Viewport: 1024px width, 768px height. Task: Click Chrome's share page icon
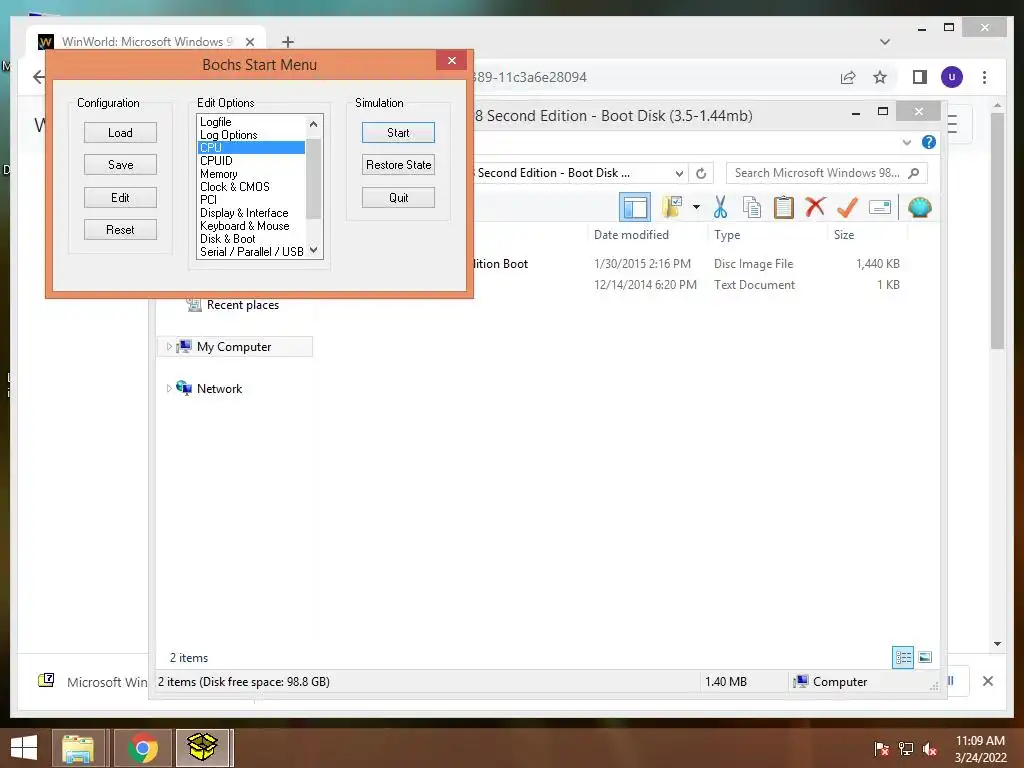coord(848,78)
